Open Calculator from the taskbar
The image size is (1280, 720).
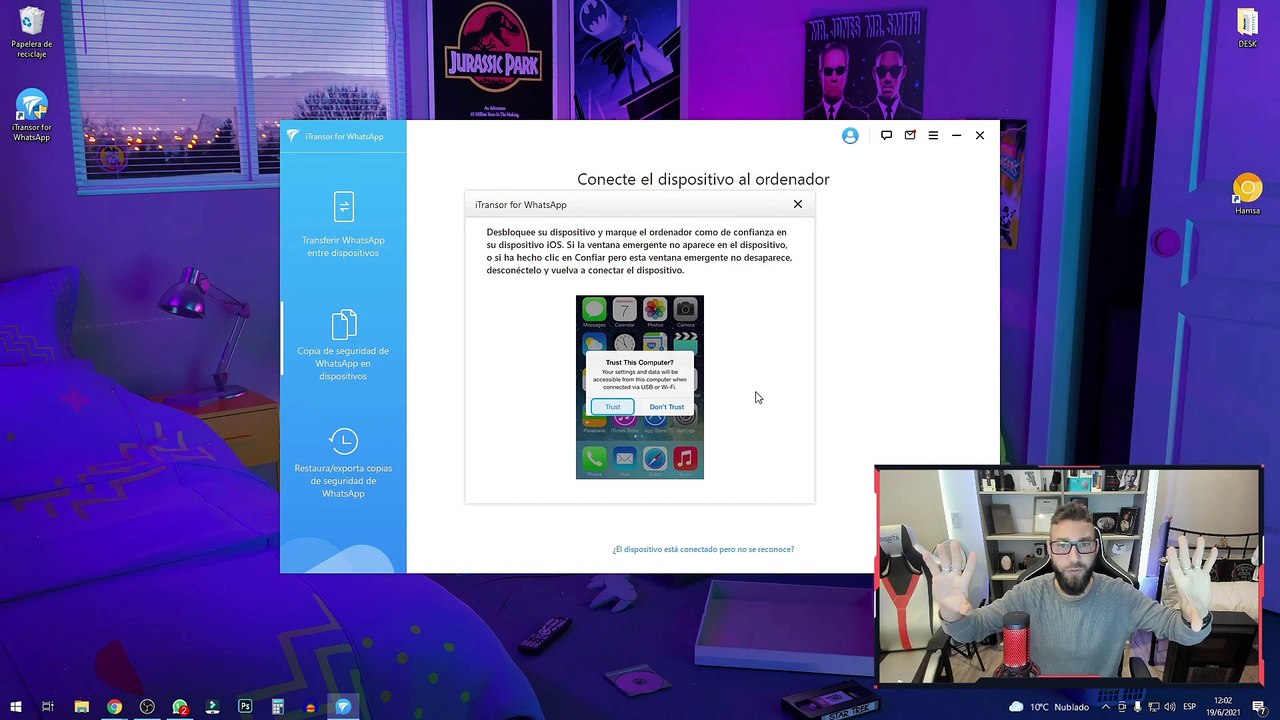click(x=278, y=707)
